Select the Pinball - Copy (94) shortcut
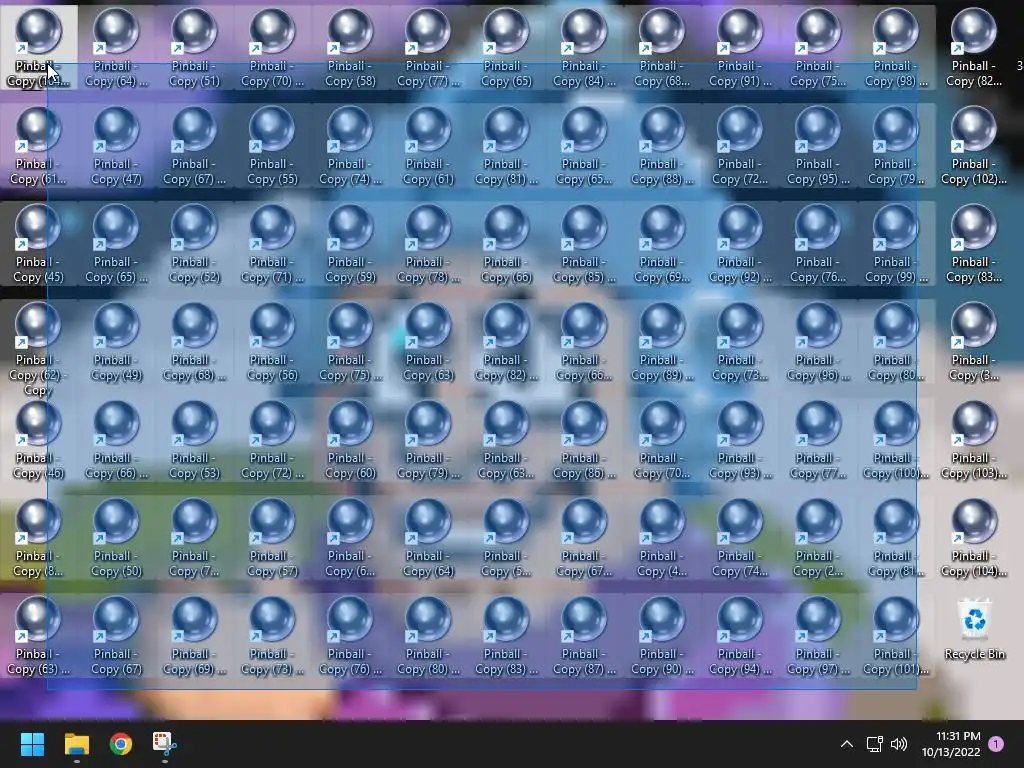1024x768 pixels. (x=740, y=636)
